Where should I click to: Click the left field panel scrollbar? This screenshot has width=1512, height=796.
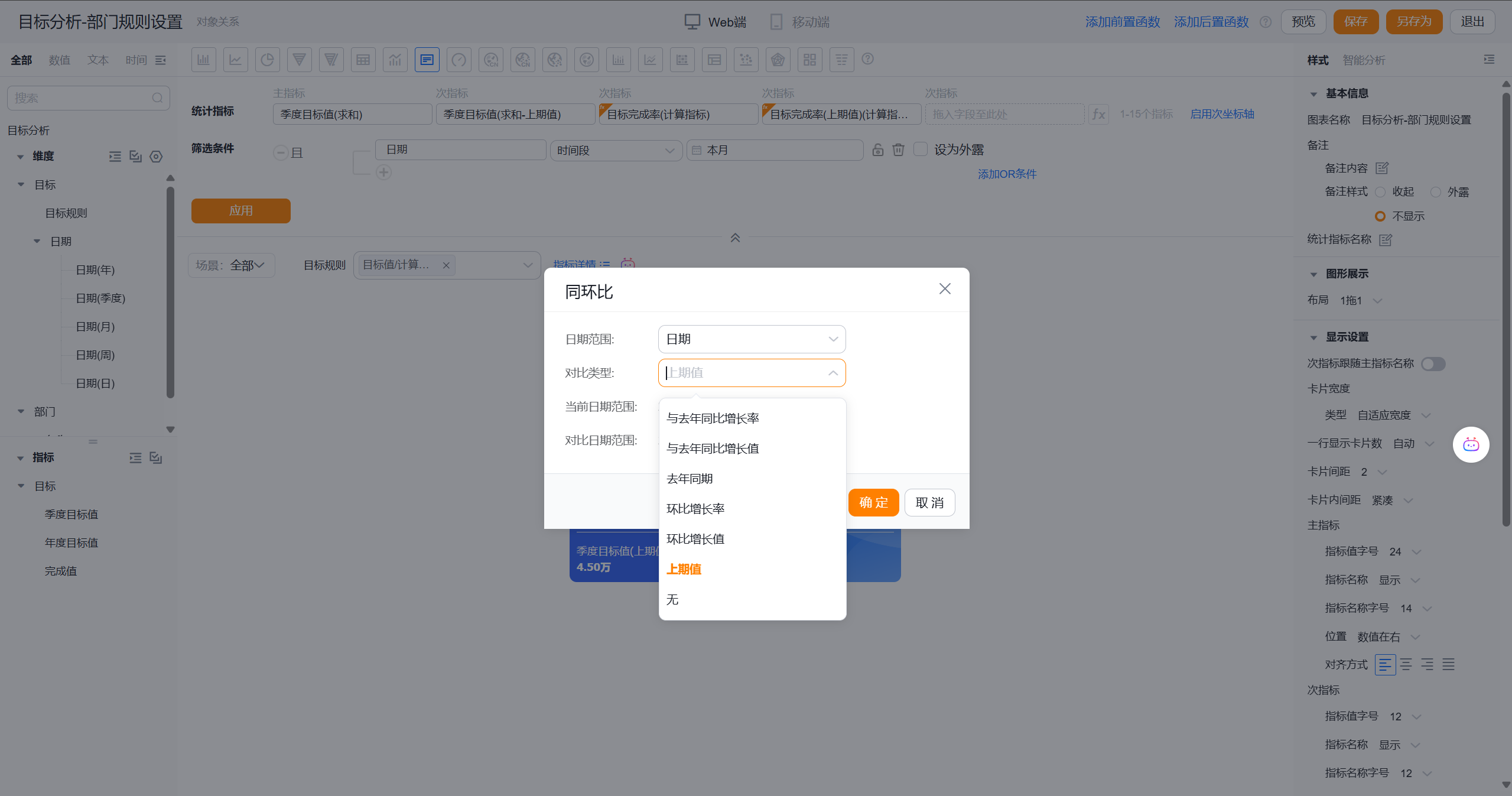tap(170, 293)
